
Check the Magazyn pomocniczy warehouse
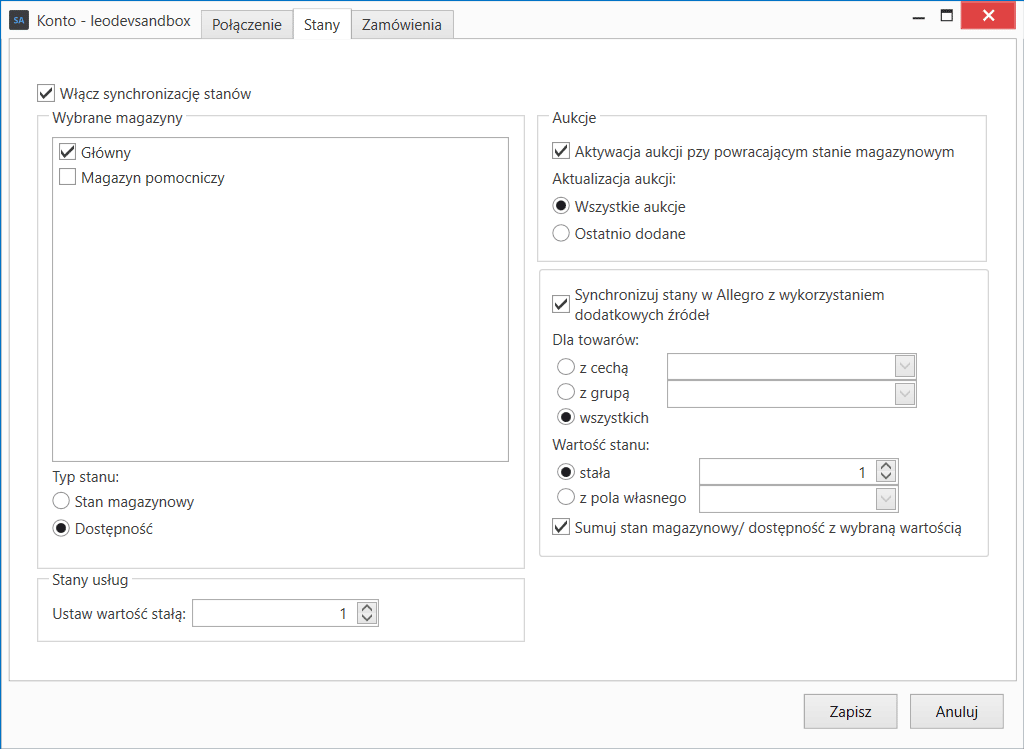point(67,177)
